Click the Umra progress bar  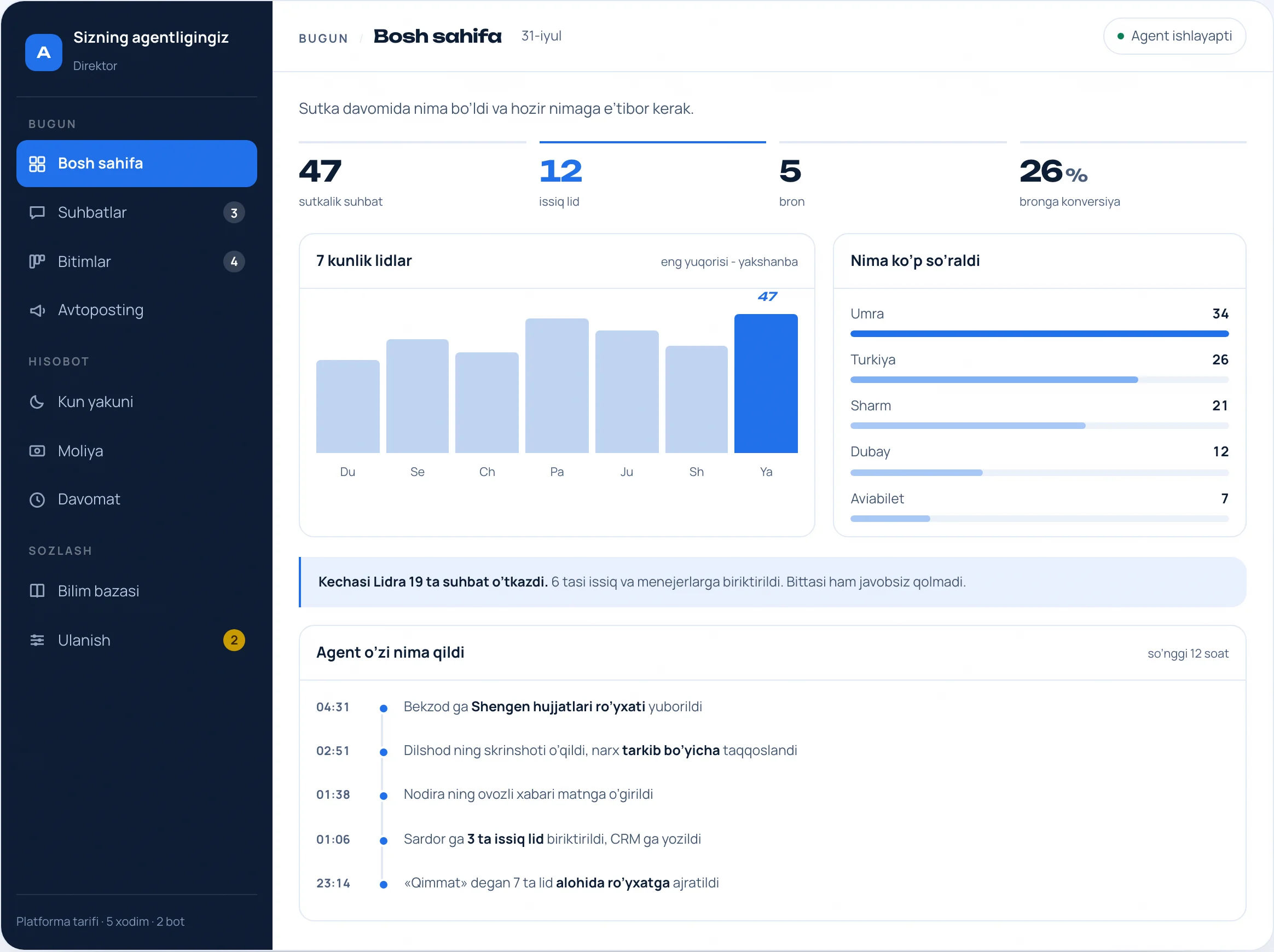click(x=1040, y=334)
